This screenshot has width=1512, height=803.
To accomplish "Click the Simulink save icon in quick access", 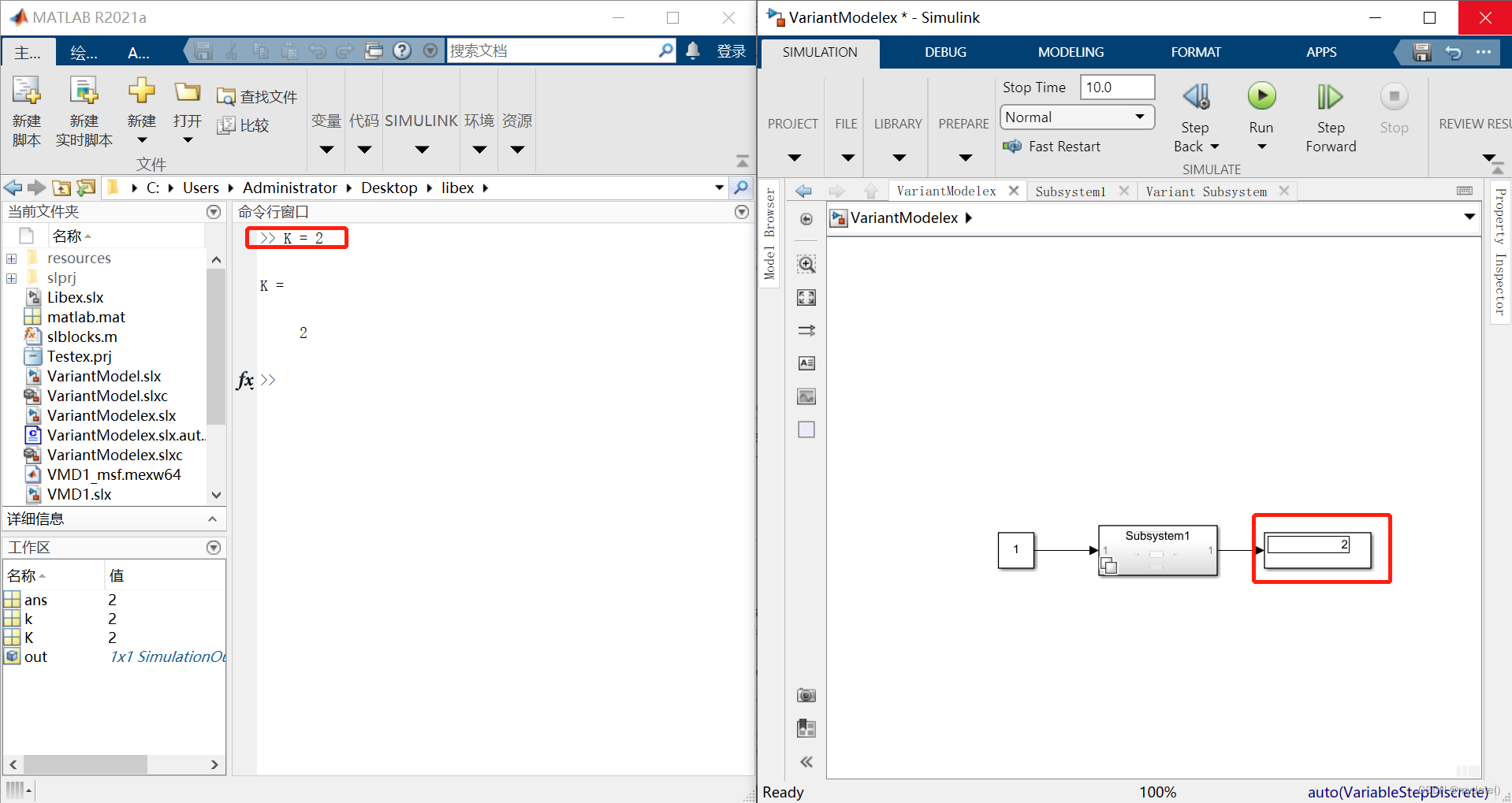I will tap(1422, 52).
